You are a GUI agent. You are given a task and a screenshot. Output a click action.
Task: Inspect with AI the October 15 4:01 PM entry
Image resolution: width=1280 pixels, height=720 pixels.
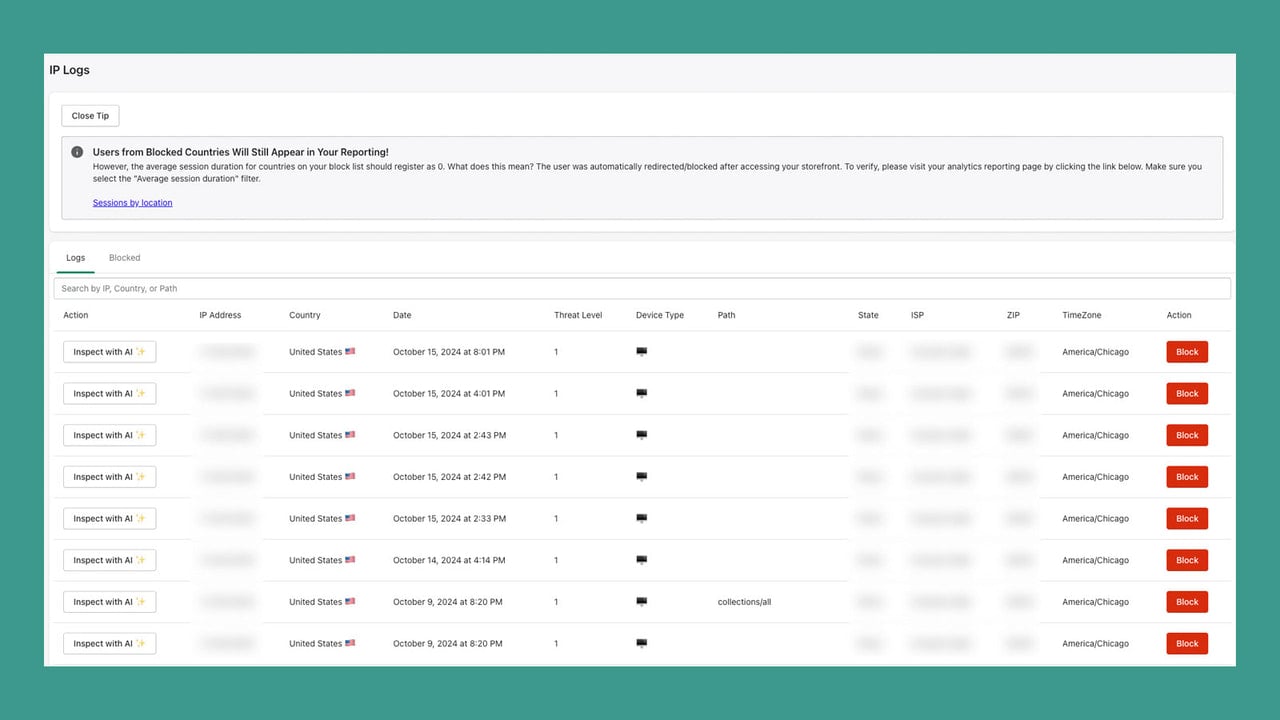[x=109, y=394]
